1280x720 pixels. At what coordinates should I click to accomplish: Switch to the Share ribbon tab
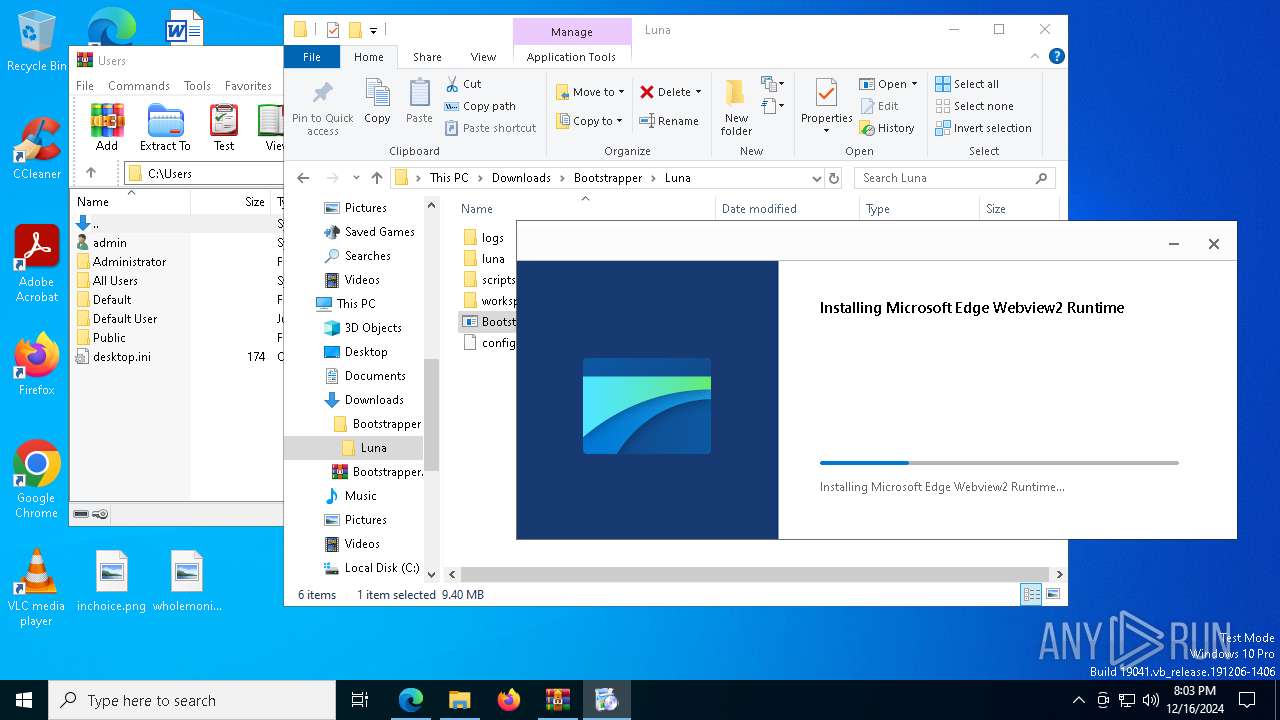[x=427, y=57]
